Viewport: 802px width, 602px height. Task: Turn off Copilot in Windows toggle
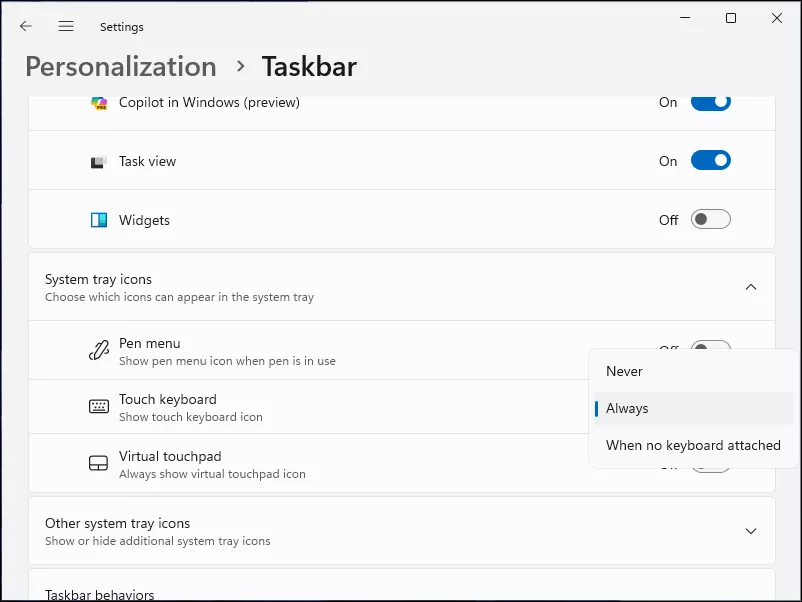coord(710,102)
